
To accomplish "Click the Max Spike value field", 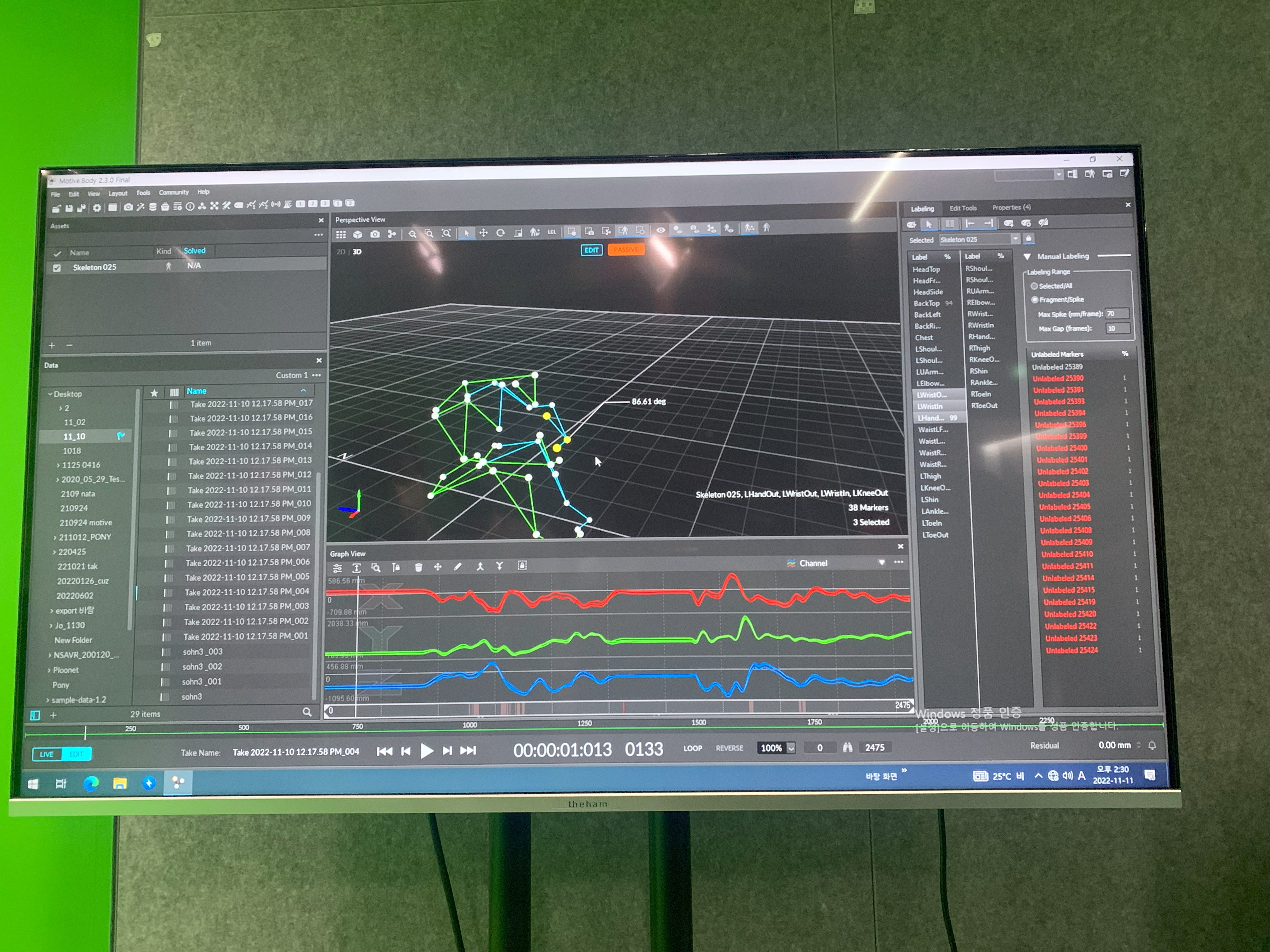I will (1117, 314).
